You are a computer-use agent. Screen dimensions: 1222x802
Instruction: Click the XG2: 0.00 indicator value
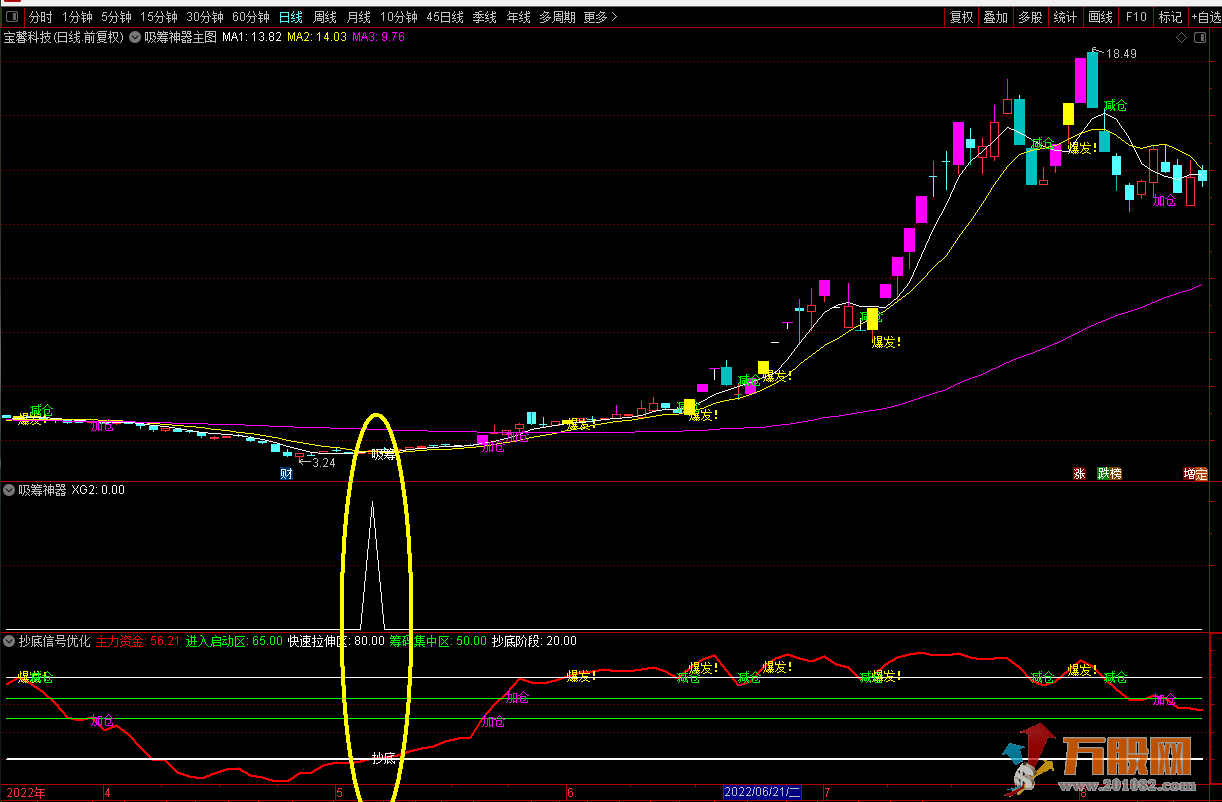[99, 491]
